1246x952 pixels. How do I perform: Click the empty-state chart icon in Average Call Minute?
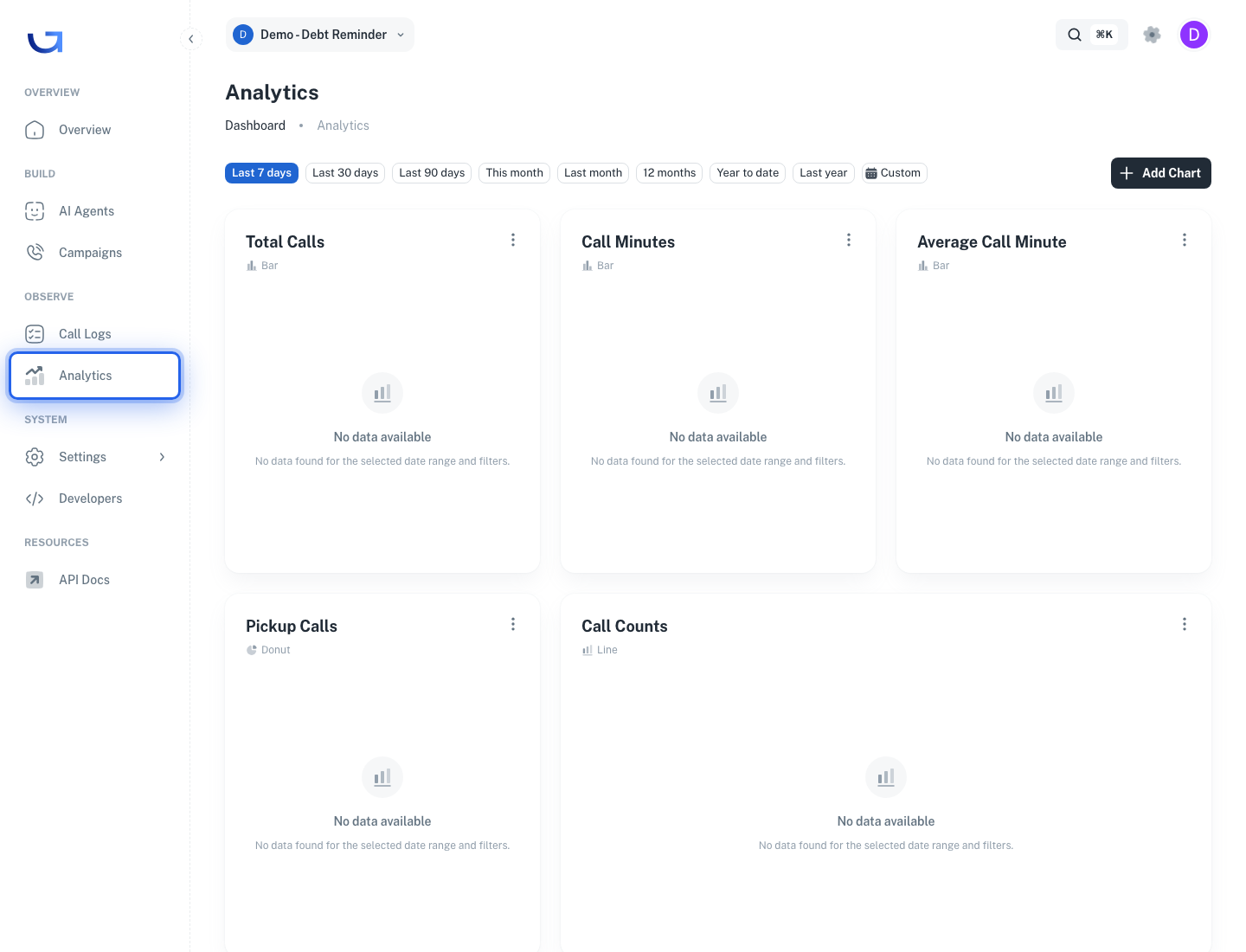point(1054,393)
